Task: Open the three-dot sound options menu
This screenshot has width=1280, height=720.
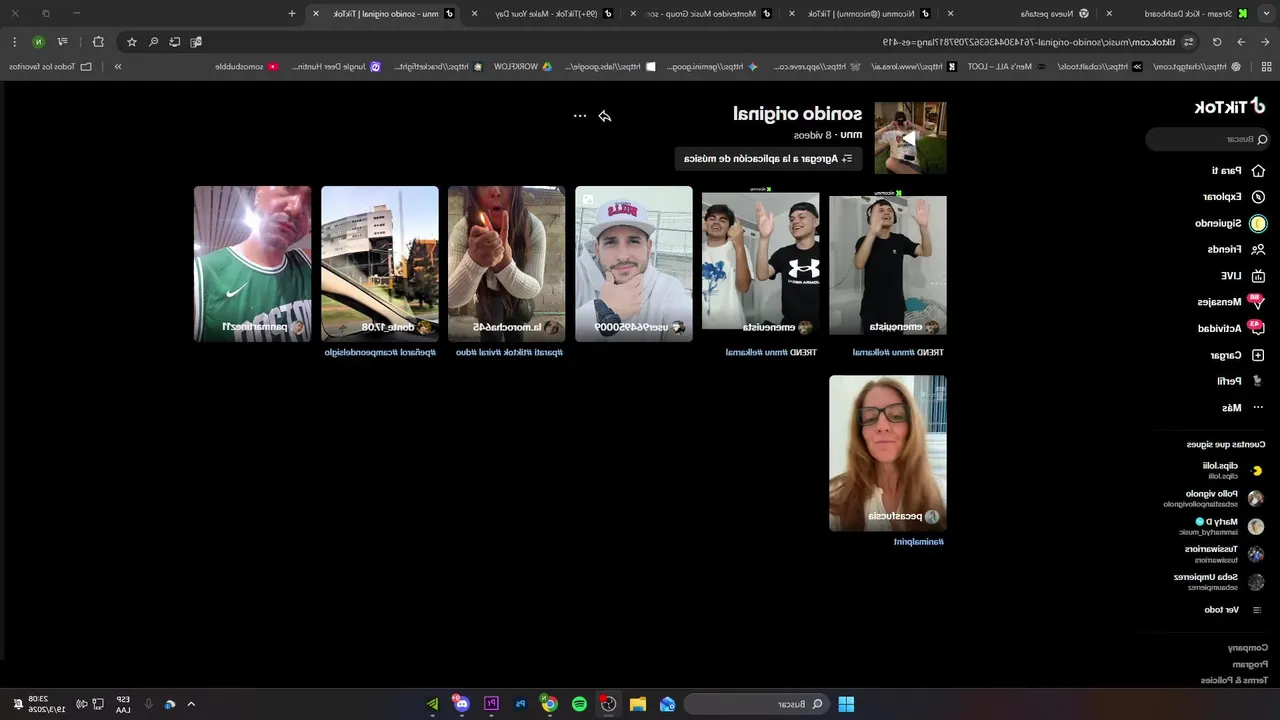Action: coord(580,116)
